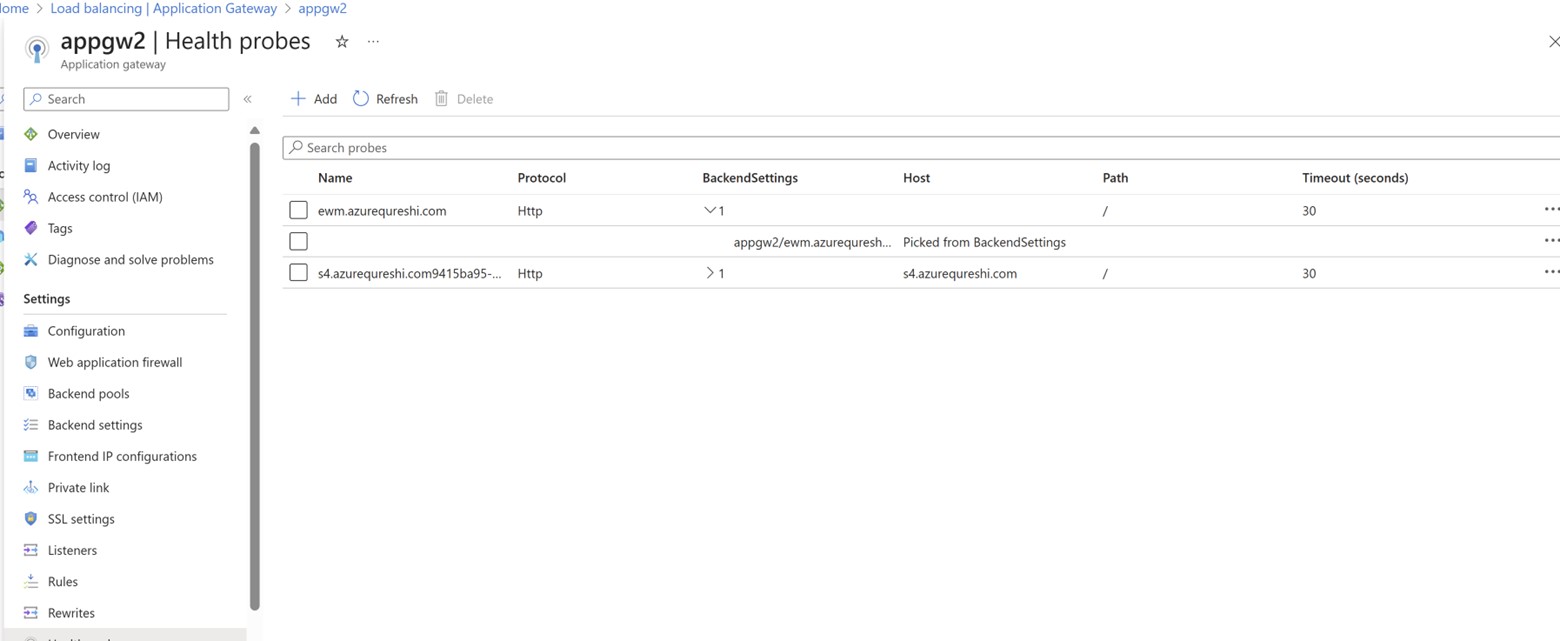Click the plus Add icon
Viewport: 1560px width, 641px height.
298,98
